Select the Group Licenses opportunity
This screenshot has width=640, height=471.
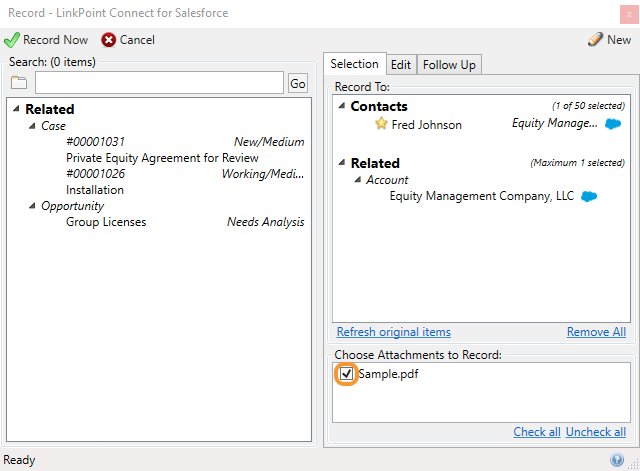[106, 222]
